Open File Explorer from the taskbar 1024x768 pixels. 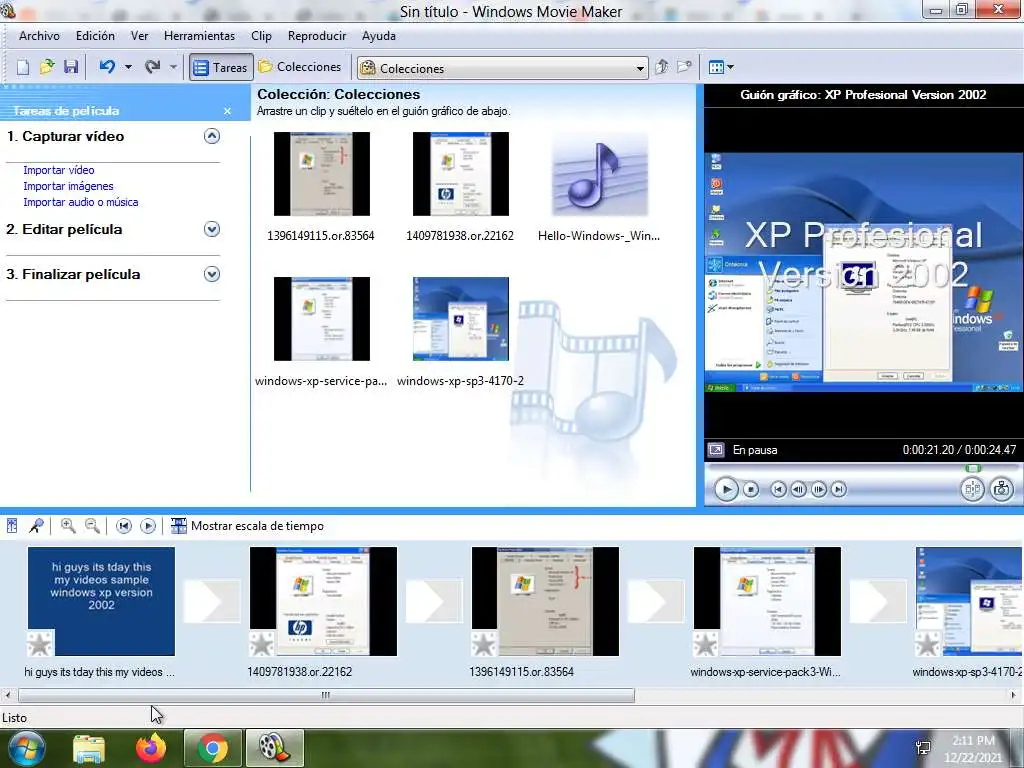click(x=89, y=748)
